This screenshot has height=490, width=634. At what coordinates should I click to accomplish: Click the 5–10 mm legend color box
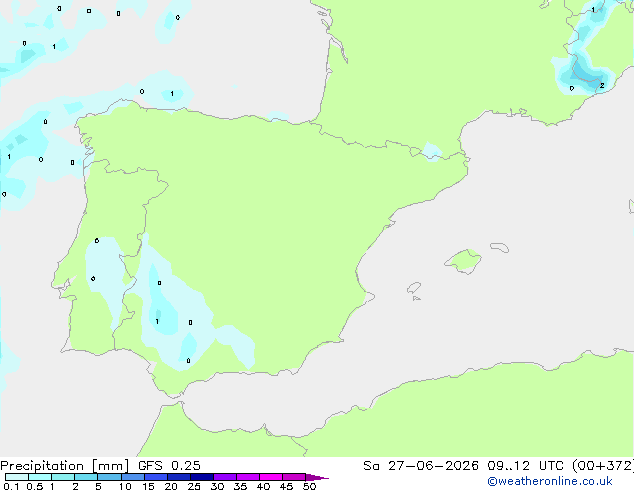pyautogui.click(x=110, y=477)
